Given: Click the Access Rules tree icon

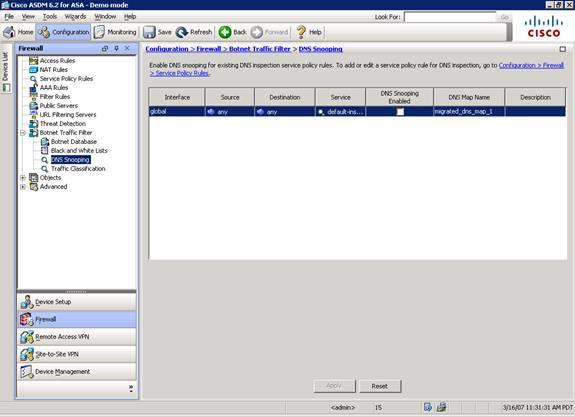Looking at the screenshot, I should pos(33,61).
